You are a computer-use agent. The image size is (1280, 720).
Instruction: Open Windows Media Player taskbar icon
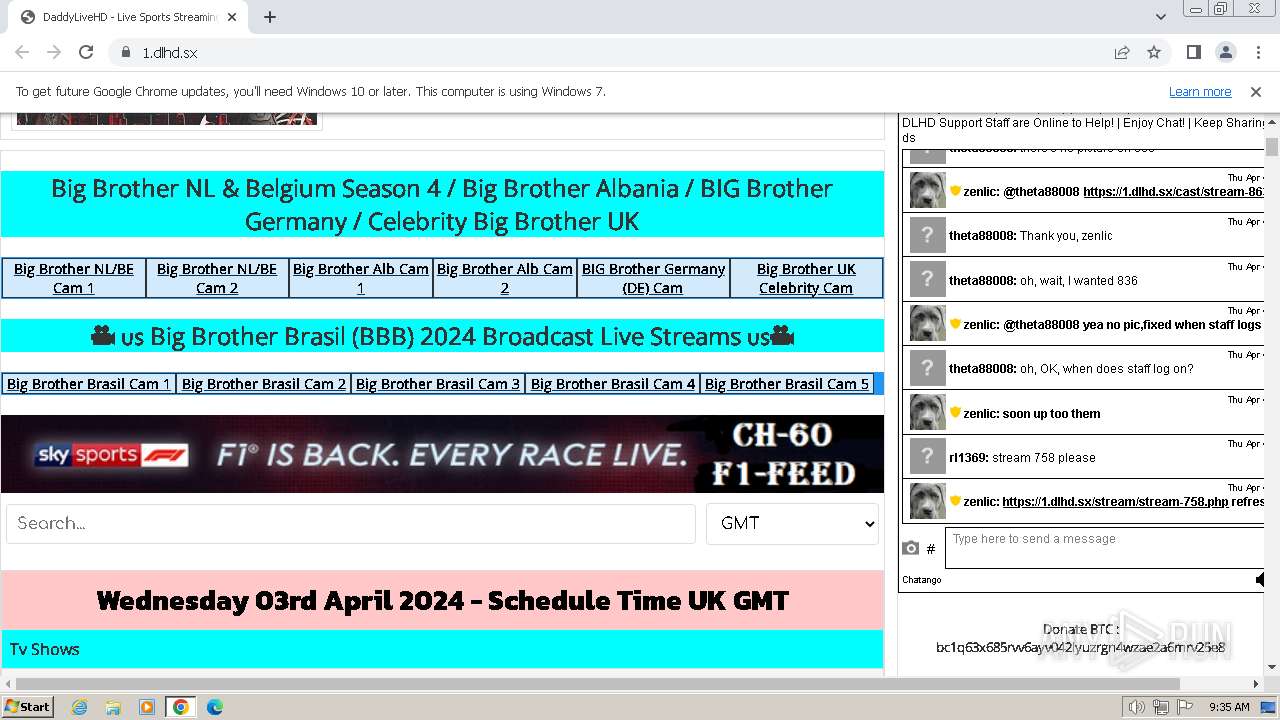pyautogui.click(x=147, y=707)
